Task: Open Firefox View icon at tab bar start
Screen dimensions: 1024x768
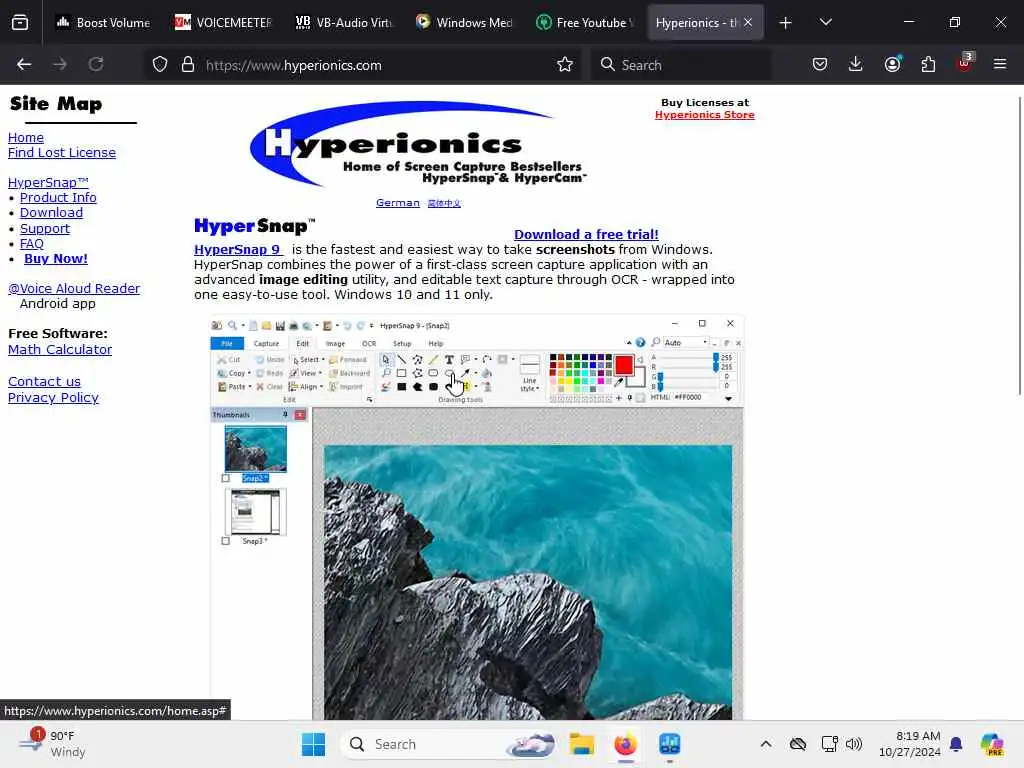Action: click(x=20, y=23)
